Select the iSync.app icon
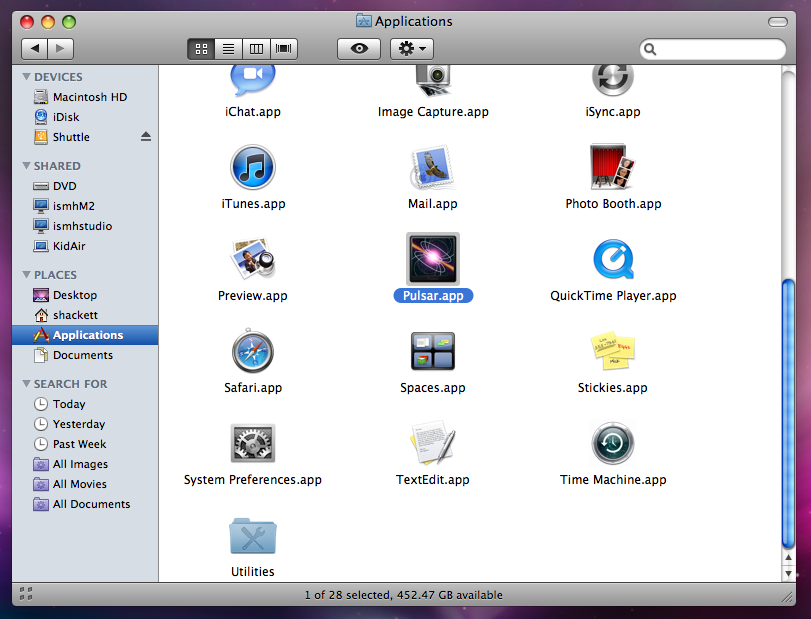This screenshot has height=619, width=811. click(x=613, y=81)
